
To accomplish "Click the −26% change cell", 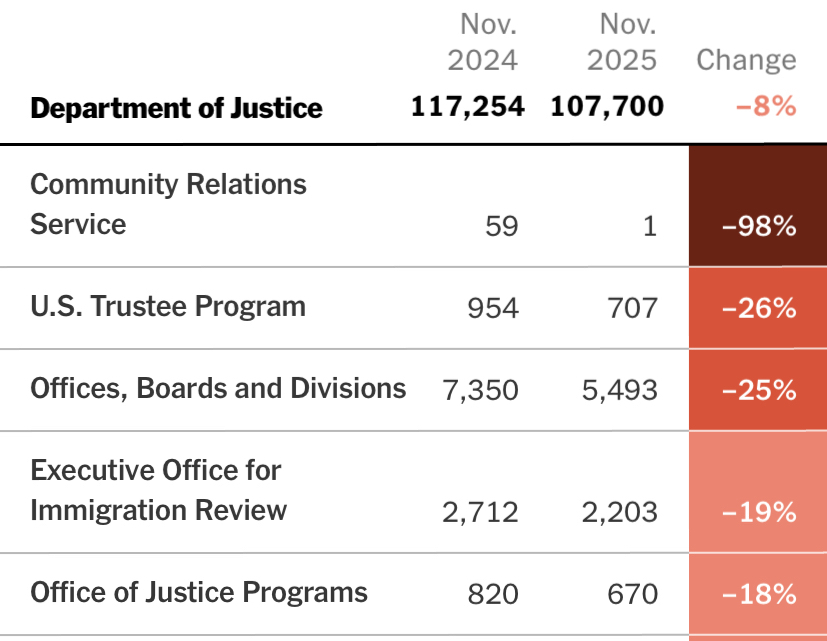I will [x=758, y=308].
